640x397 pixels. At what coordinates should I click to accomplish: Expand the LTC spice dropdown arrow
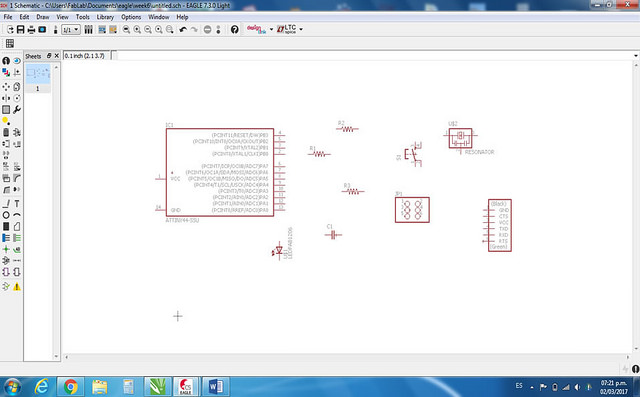301,29
